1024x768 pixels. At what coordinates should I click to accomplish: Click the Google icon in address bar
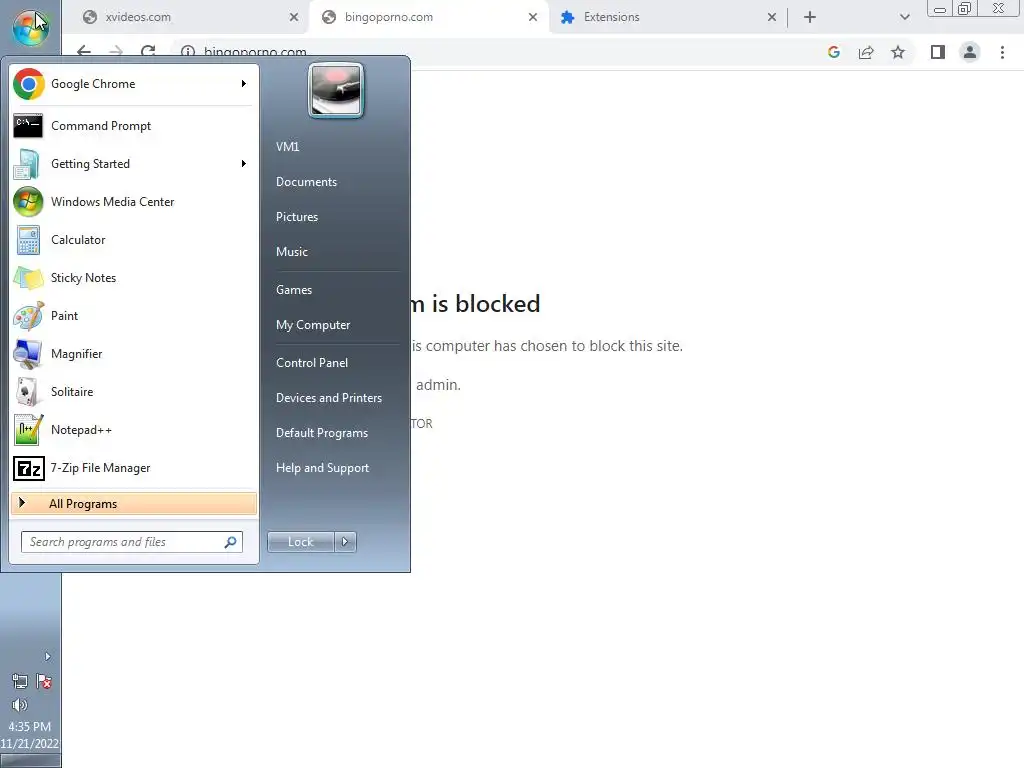834,52
